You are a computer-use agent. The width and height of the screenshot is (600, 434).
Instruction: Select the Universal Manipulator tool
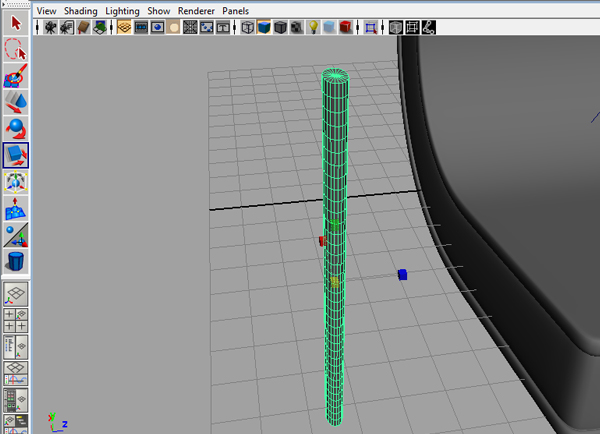pos(16,182)
